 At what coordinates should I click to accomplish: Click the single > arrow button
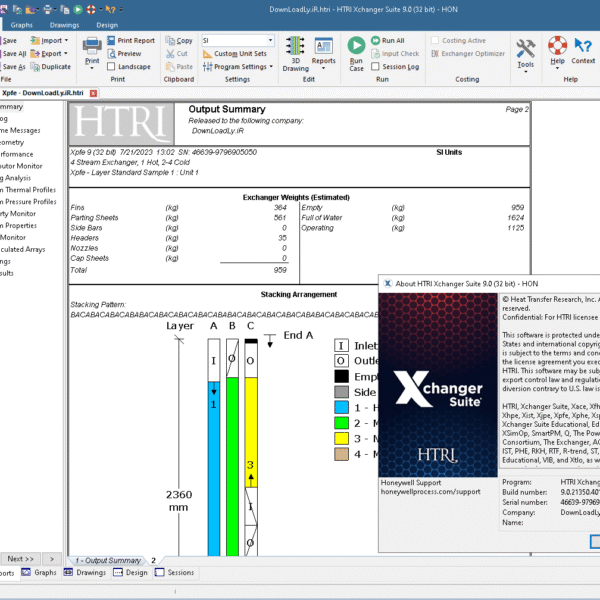tap(52, 559)
